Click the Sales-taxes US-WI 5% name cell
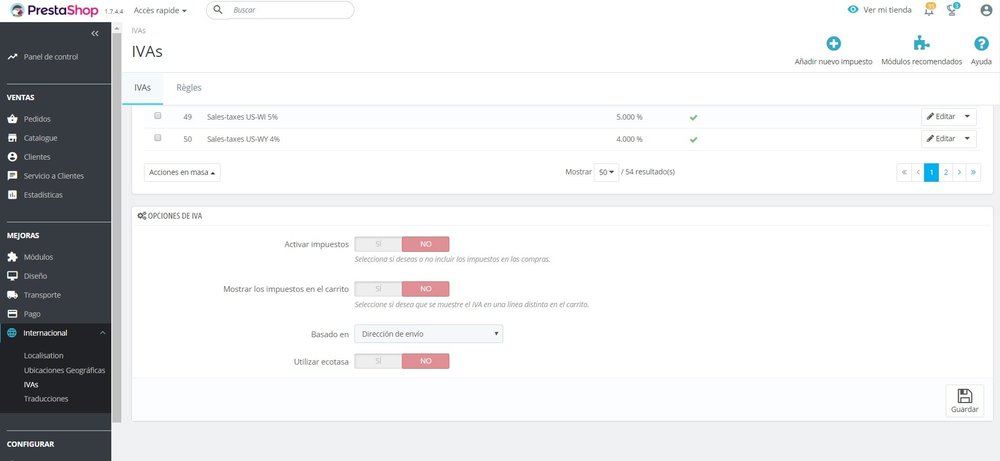The width and height of the screenshot is (1000, 461). (242, 117)
